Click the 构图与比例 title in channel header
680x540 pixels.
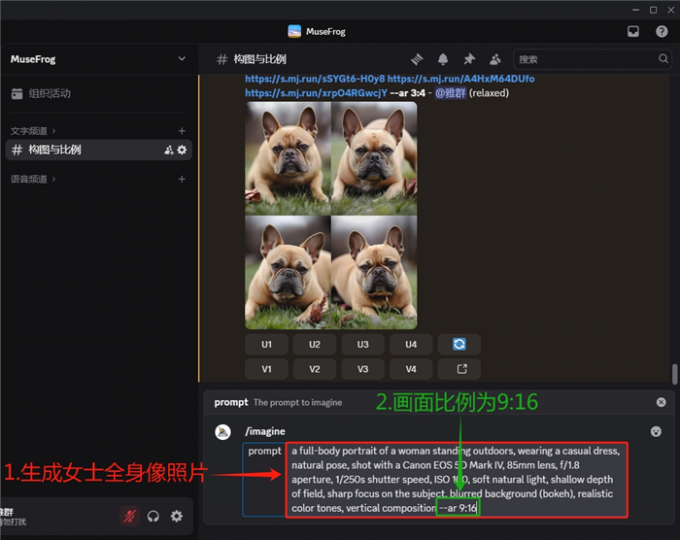pos(260,59)
